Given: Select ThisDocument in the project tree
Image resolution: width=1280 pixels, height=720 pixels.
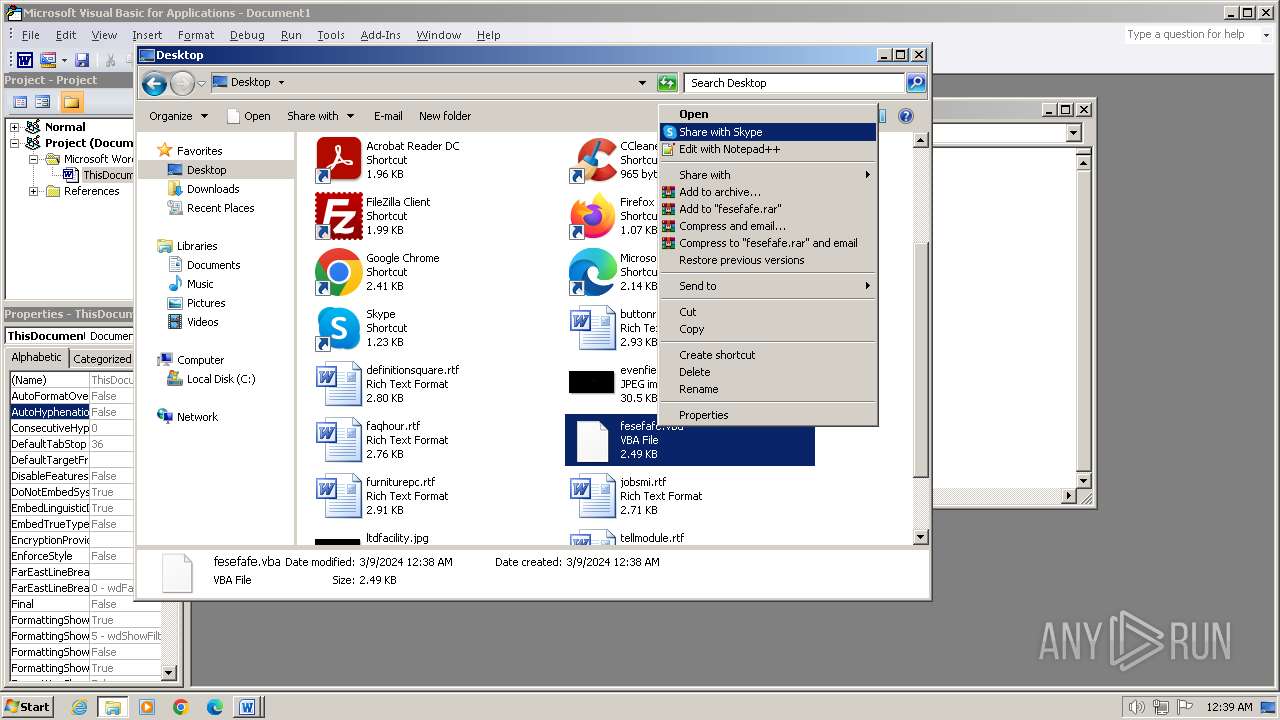Looking at the screenshot, I should [x=107, y=175].
